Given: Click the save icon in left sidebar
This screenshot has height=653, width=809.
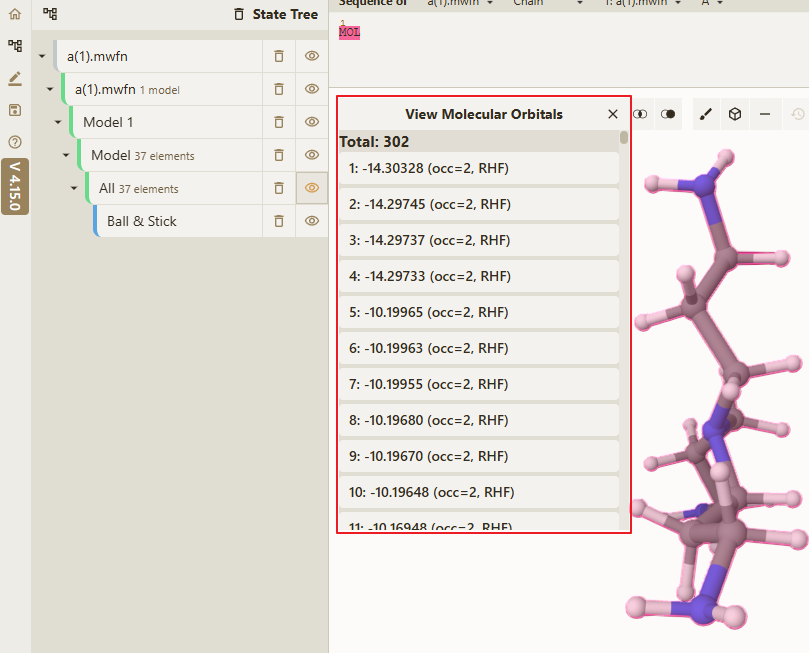Looking at the screenshot, I should (15, 110).
